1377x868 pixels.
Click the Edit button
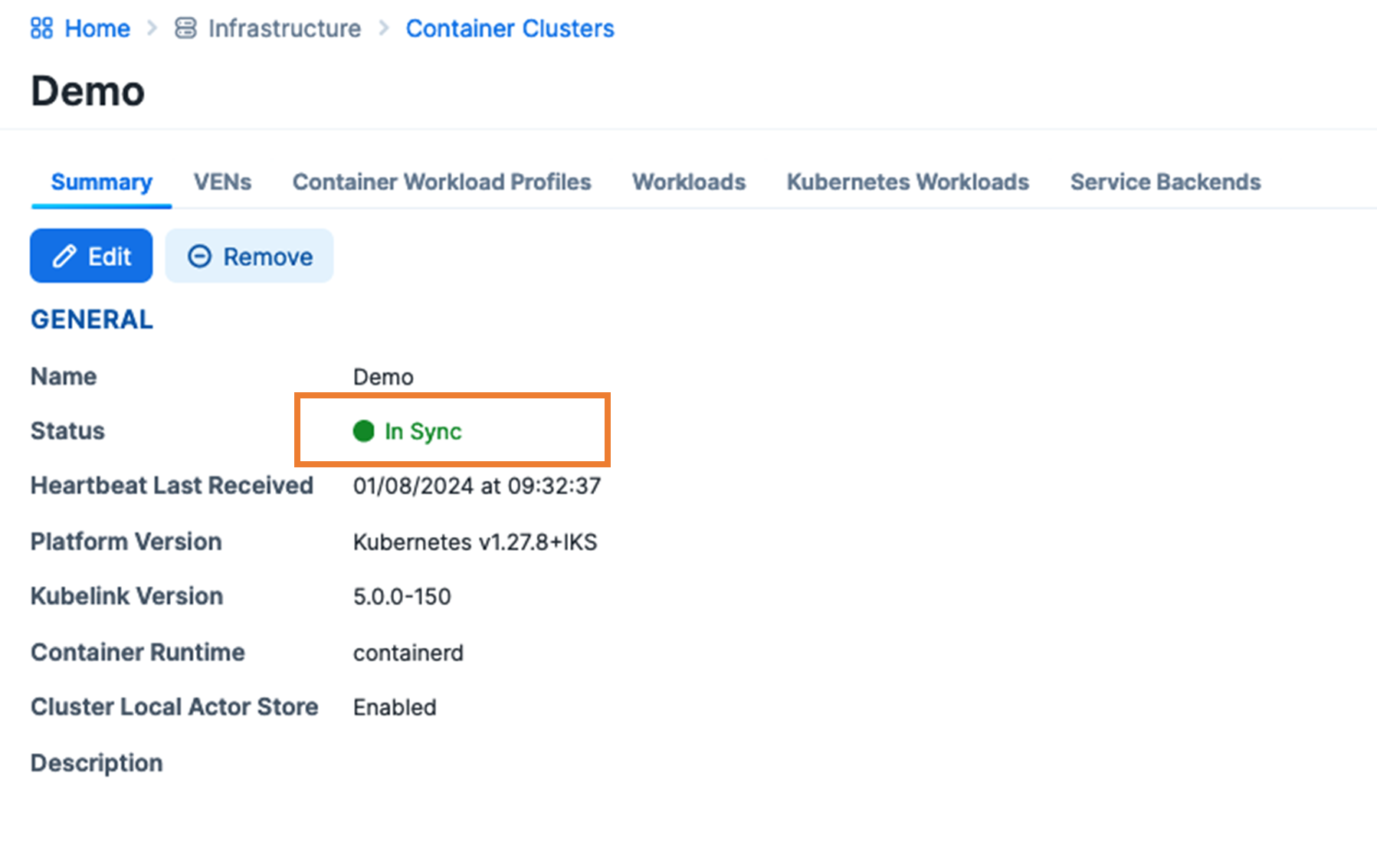(x=91, y=256)
